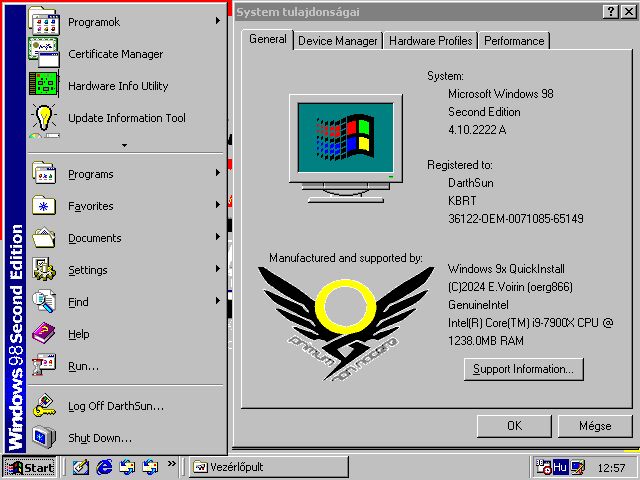Expand the Documents submenu arrow
Viewport: 640px width, 480px height.
[218, 237]
